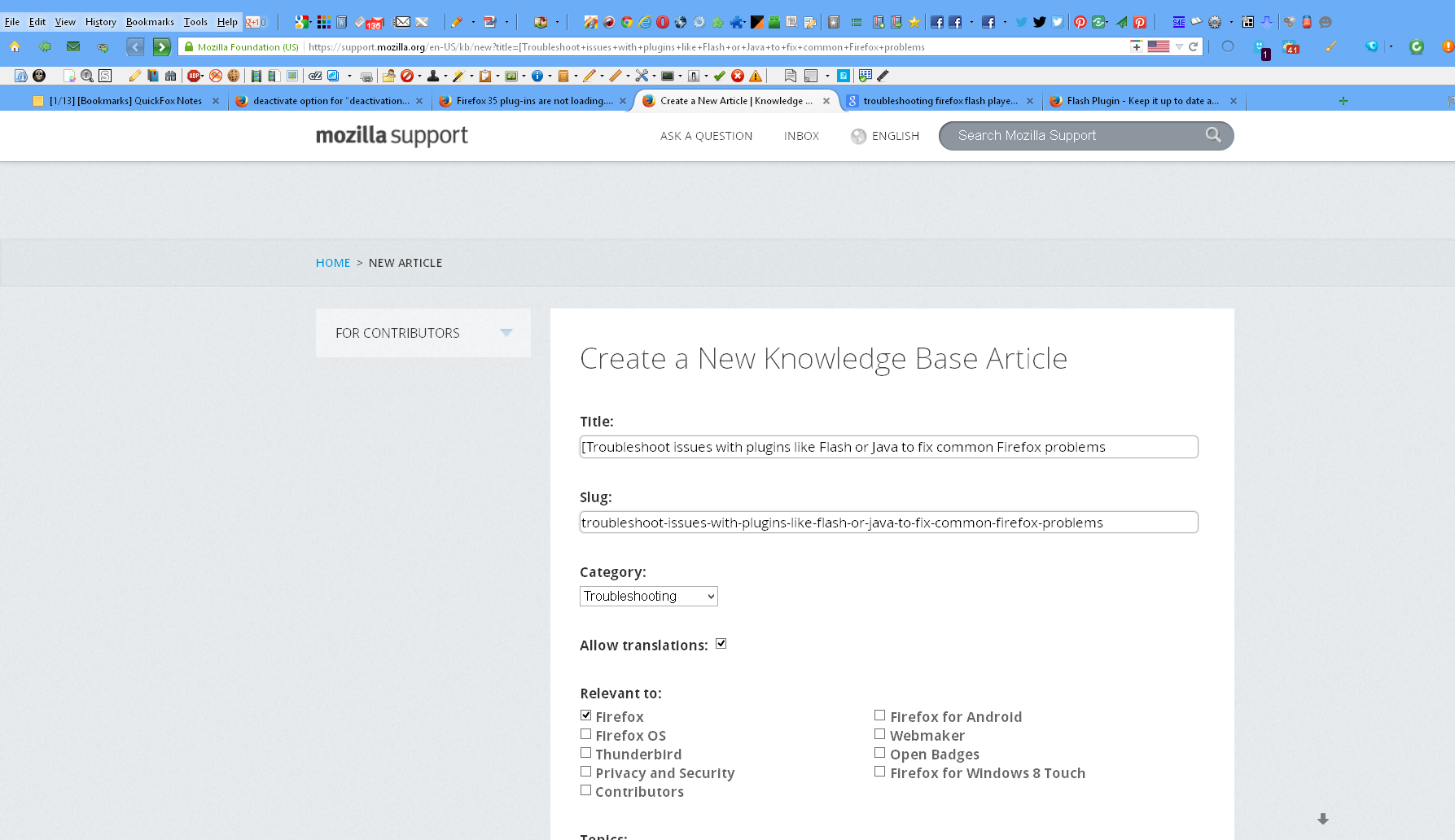Open the Category dropdown showing Troubleshooting

(648, 596)
